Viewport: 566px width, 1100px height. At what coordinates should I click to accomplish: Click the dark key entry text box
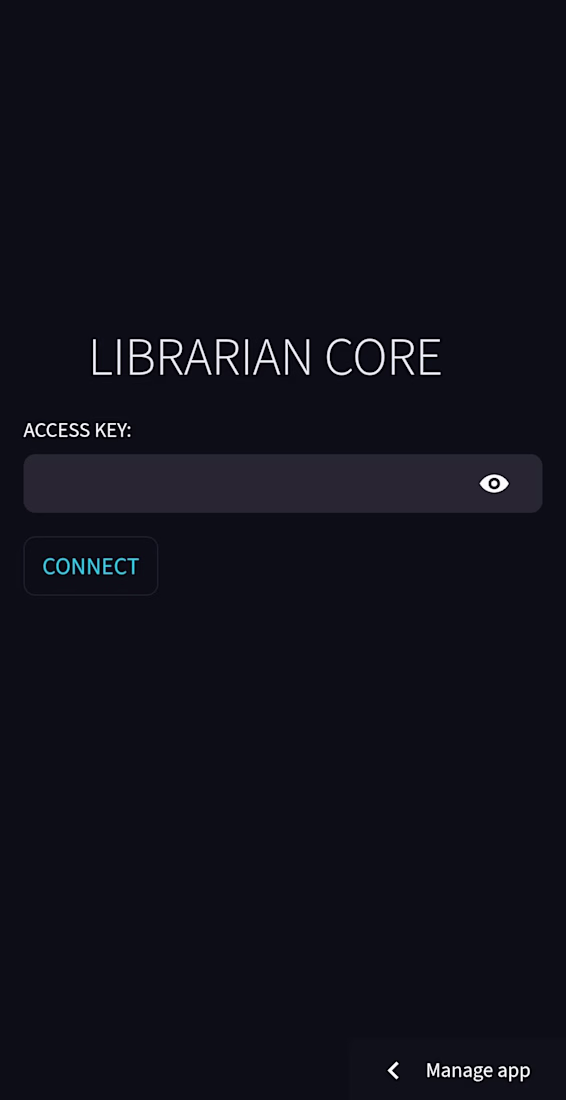283,483
